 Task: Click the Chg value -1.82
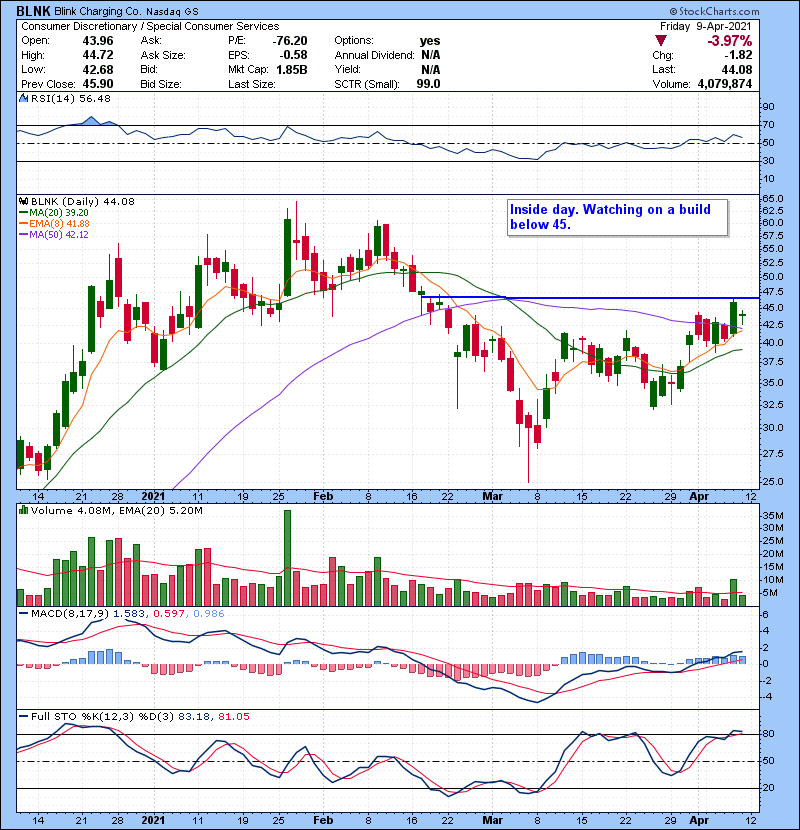(738, 55)
